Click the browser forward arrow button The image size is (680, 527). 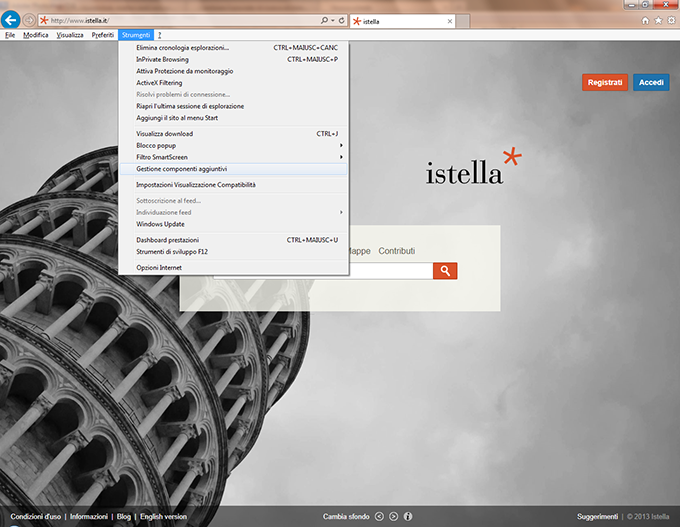(x=29, y=20)
